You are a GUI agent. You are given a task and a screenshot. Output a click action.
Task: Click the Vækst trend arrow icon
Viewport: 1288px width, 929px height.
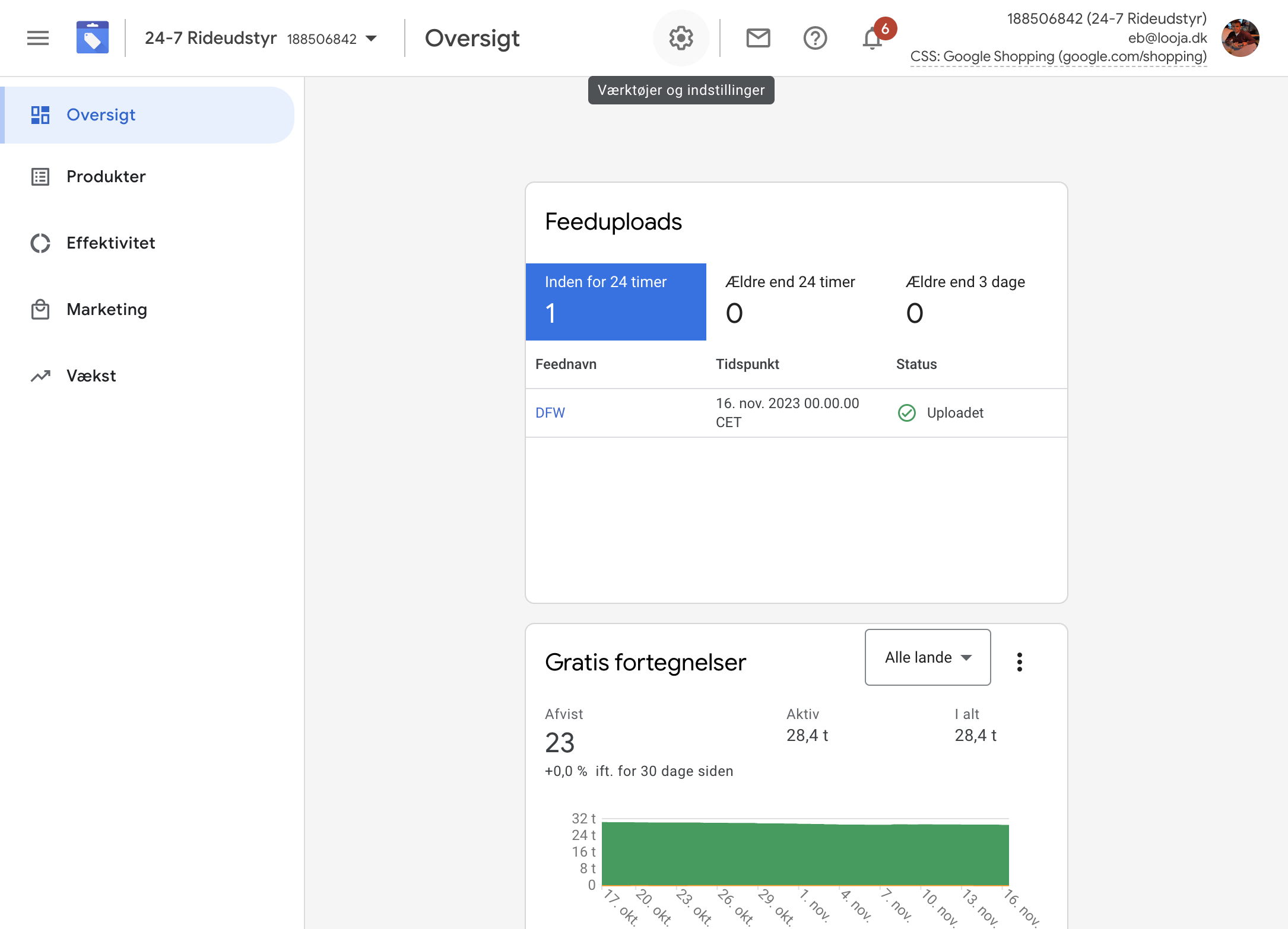pos(40,376)
